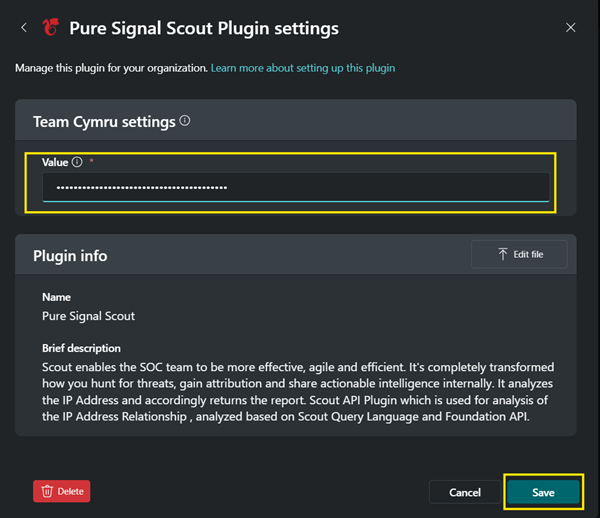This screenshot has height=518, width=600.
Task: Click 'Manage this plugin for your organization' text
Action: click(x=111, y=68)
